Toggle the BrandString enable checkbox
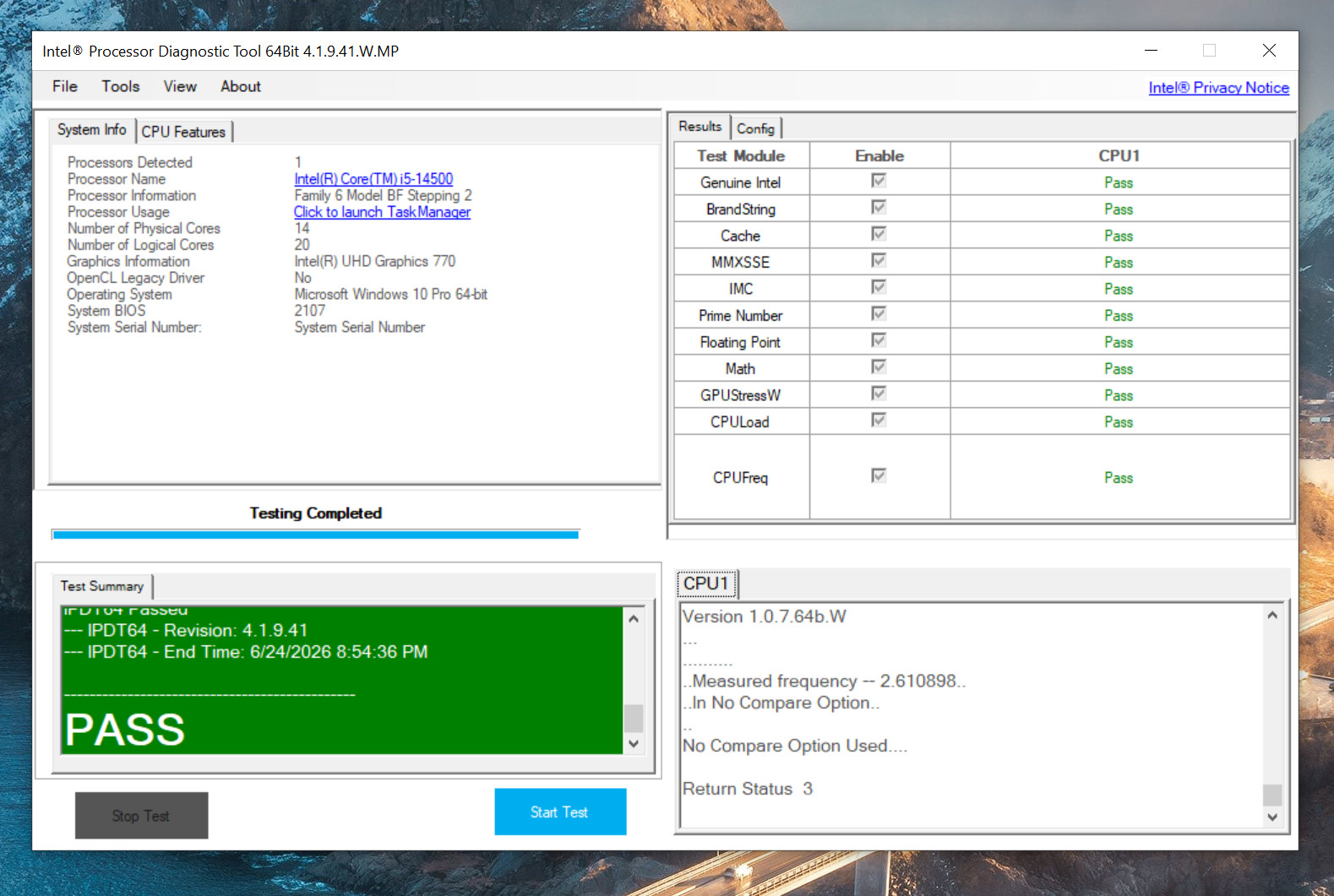Image resolution: width=1334 pixels, height=896 pixels. click(x=879, y=207)
